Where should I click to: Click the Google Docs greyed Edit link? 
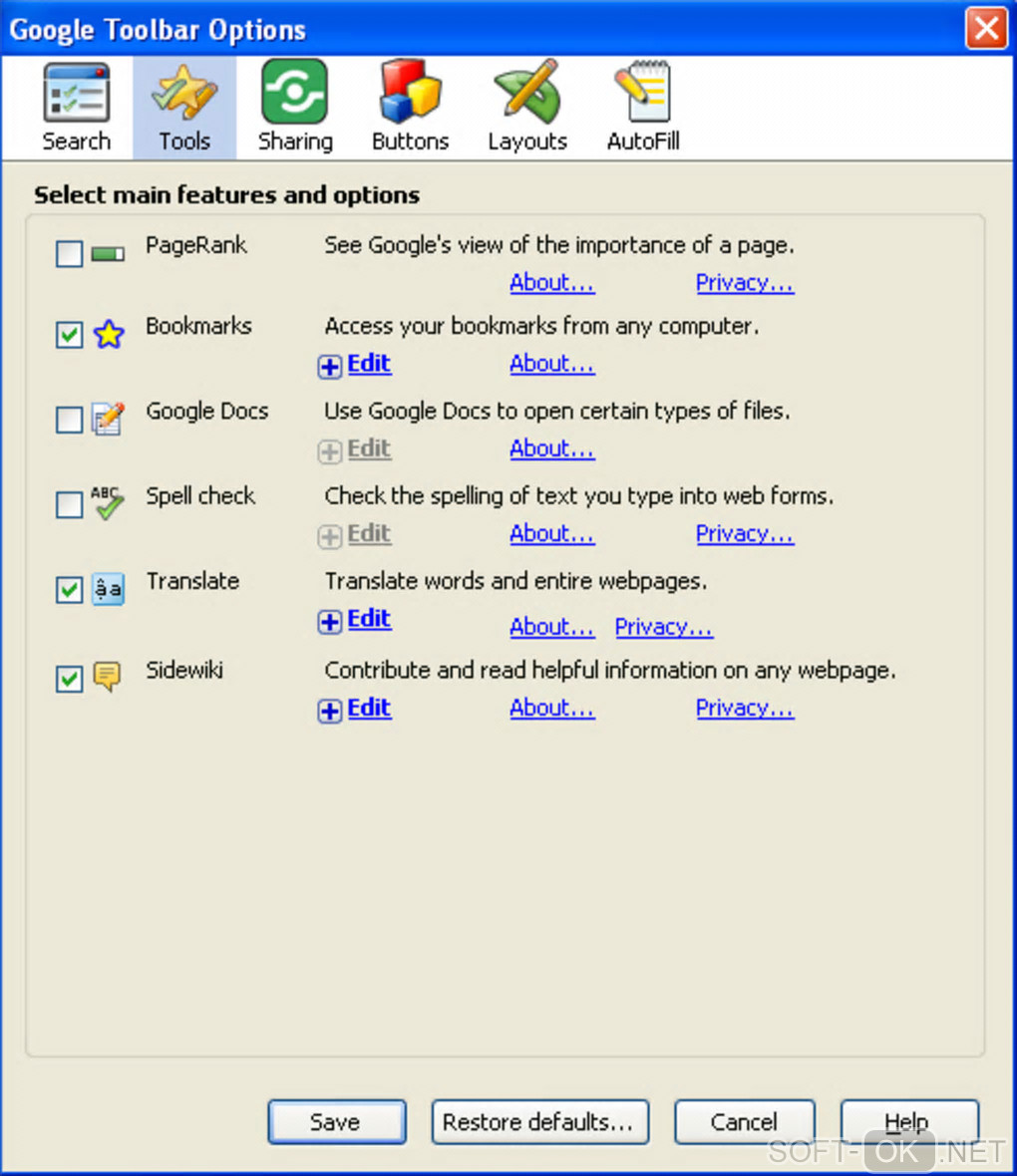(x=369, y=448)
